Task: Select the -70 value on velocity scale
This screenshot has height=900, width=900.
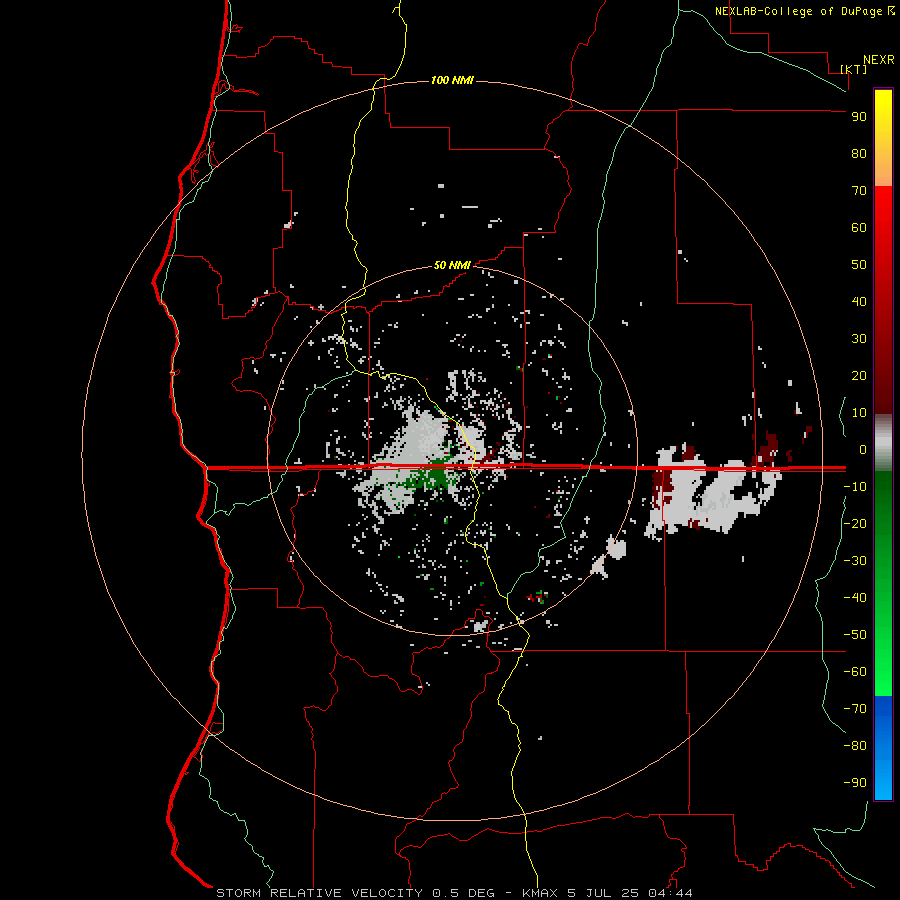Action: (855, 709)
